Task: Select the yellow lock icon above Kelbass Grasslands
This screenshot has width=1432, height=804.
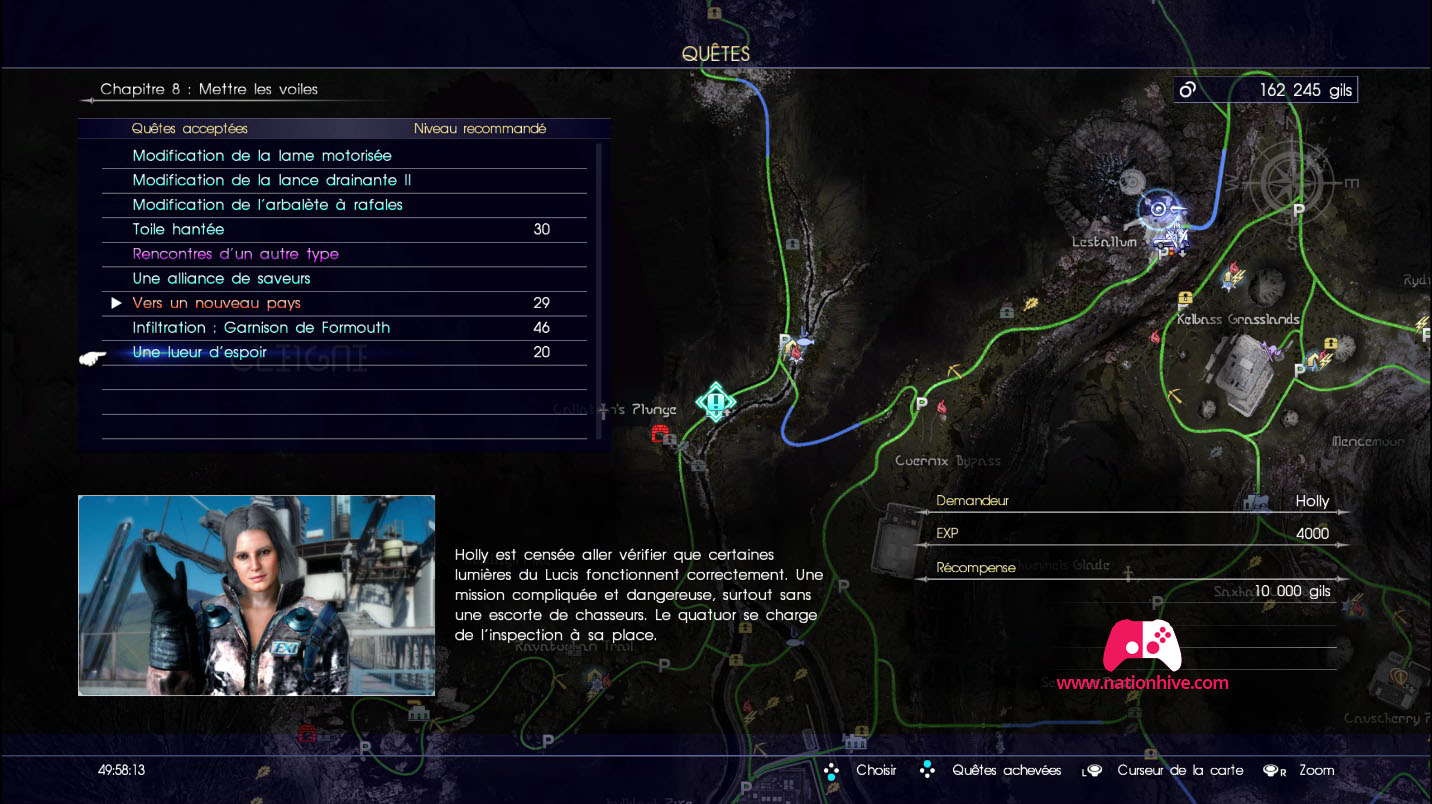Action: 1186,297
